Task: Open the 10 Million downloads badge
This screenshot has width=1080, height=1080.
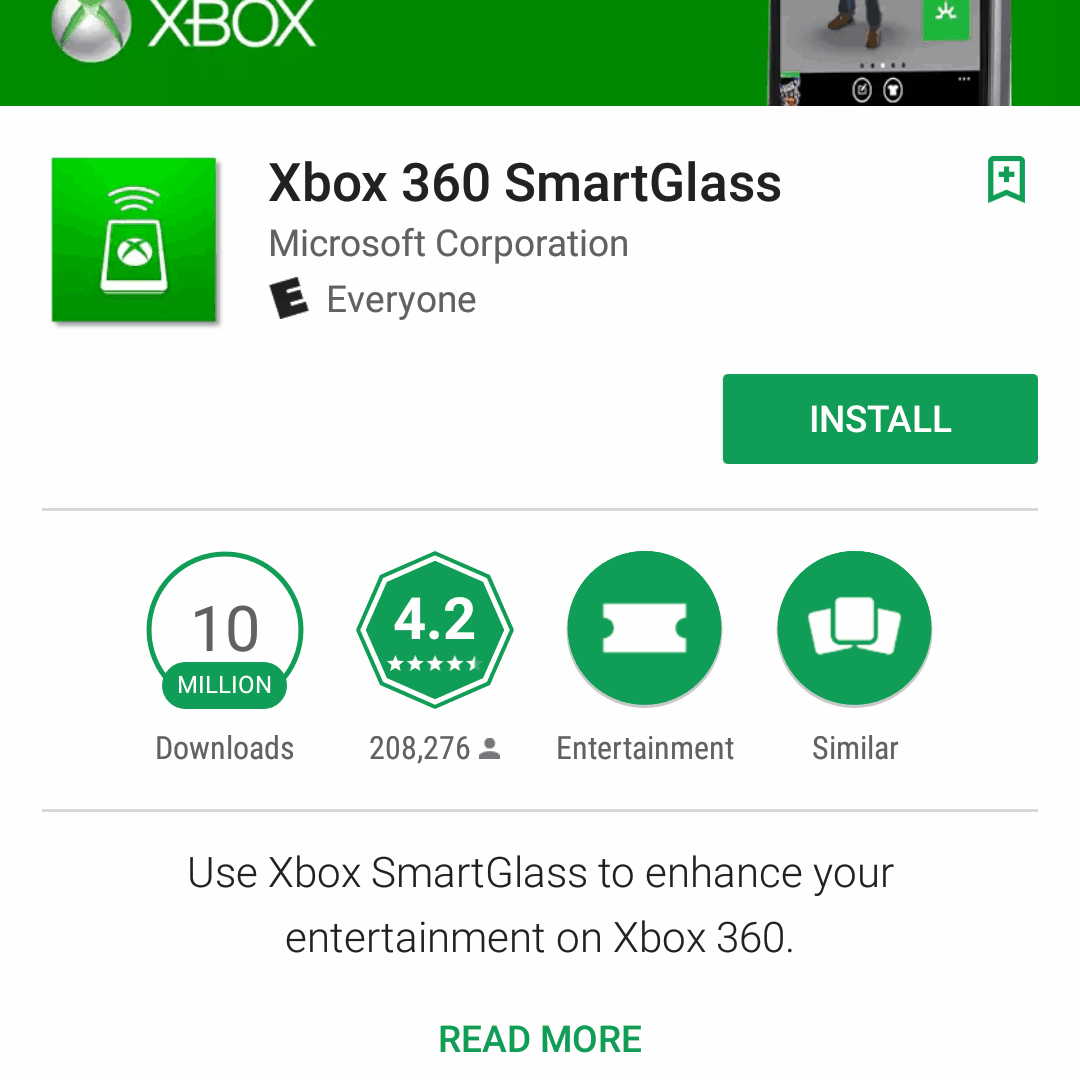Action: (x=225, y=630)
